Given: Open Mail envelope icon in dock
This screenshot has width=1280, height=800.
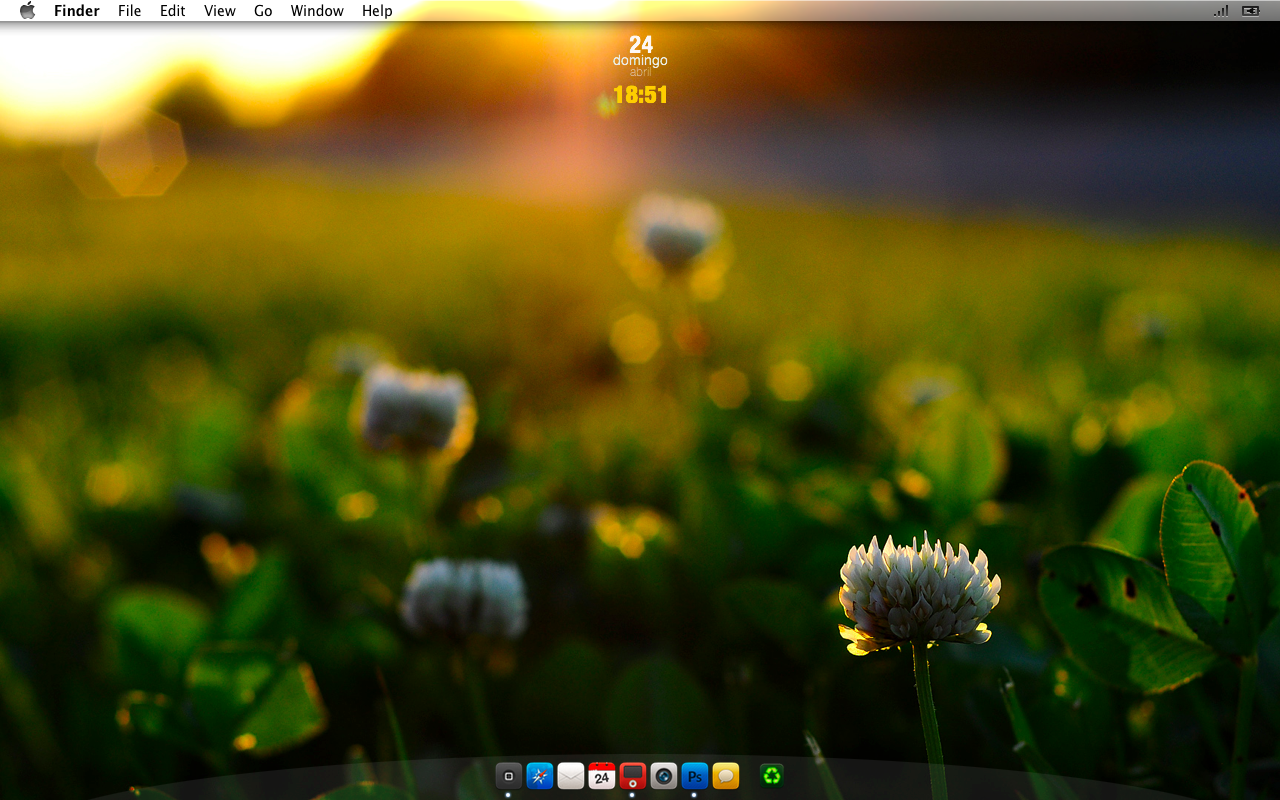Looking at the screenshot, I should click(571, 776).
